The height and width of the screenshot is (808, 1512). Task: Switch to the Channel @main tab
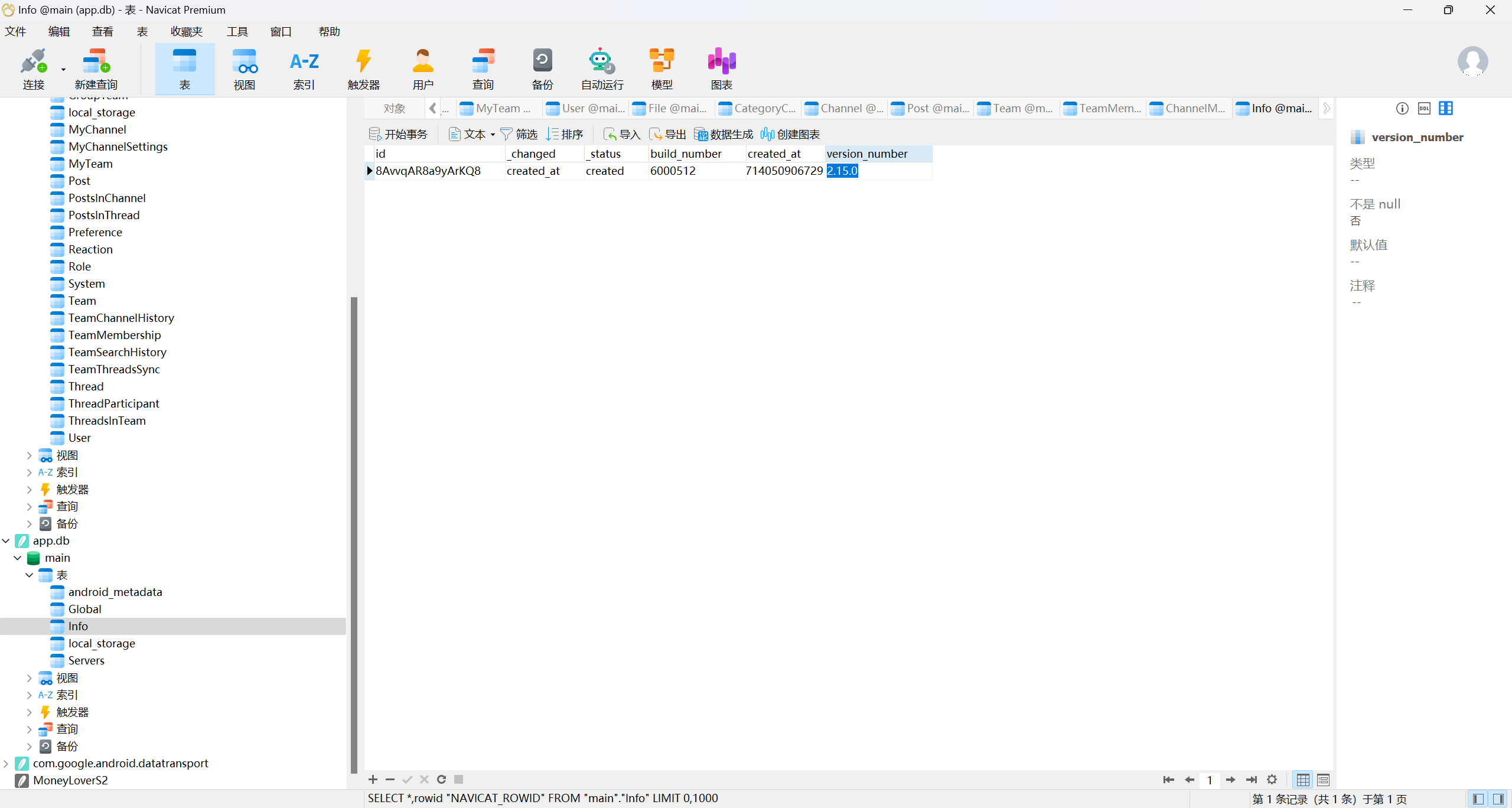click(845, 108)
